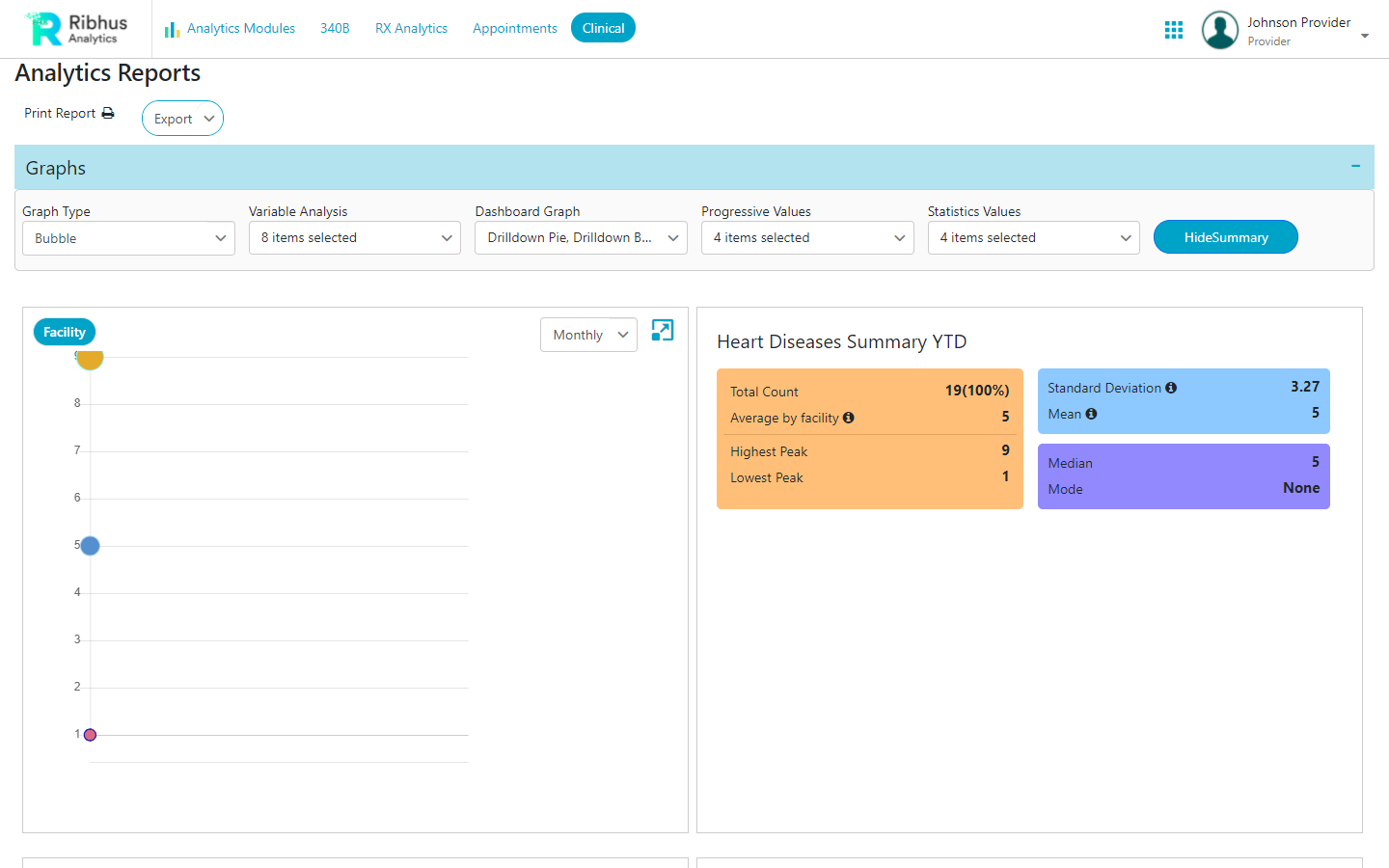Open the Graph Type dropdown showing Bubble

tap(128, 237)
